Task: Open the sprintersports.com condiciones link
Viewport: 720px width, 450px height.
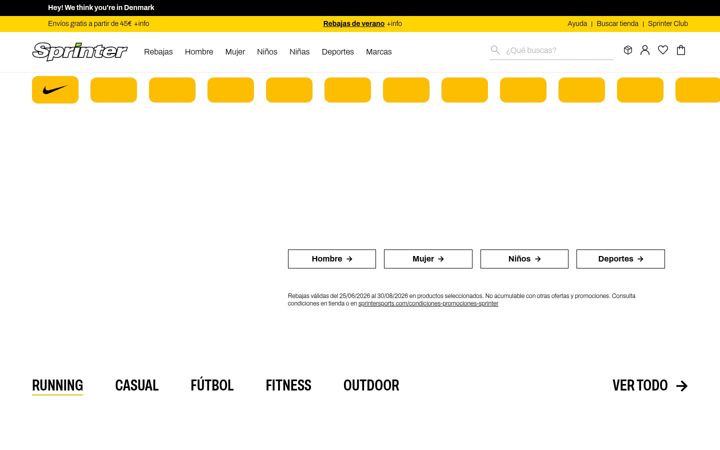Action: (428, 304)
